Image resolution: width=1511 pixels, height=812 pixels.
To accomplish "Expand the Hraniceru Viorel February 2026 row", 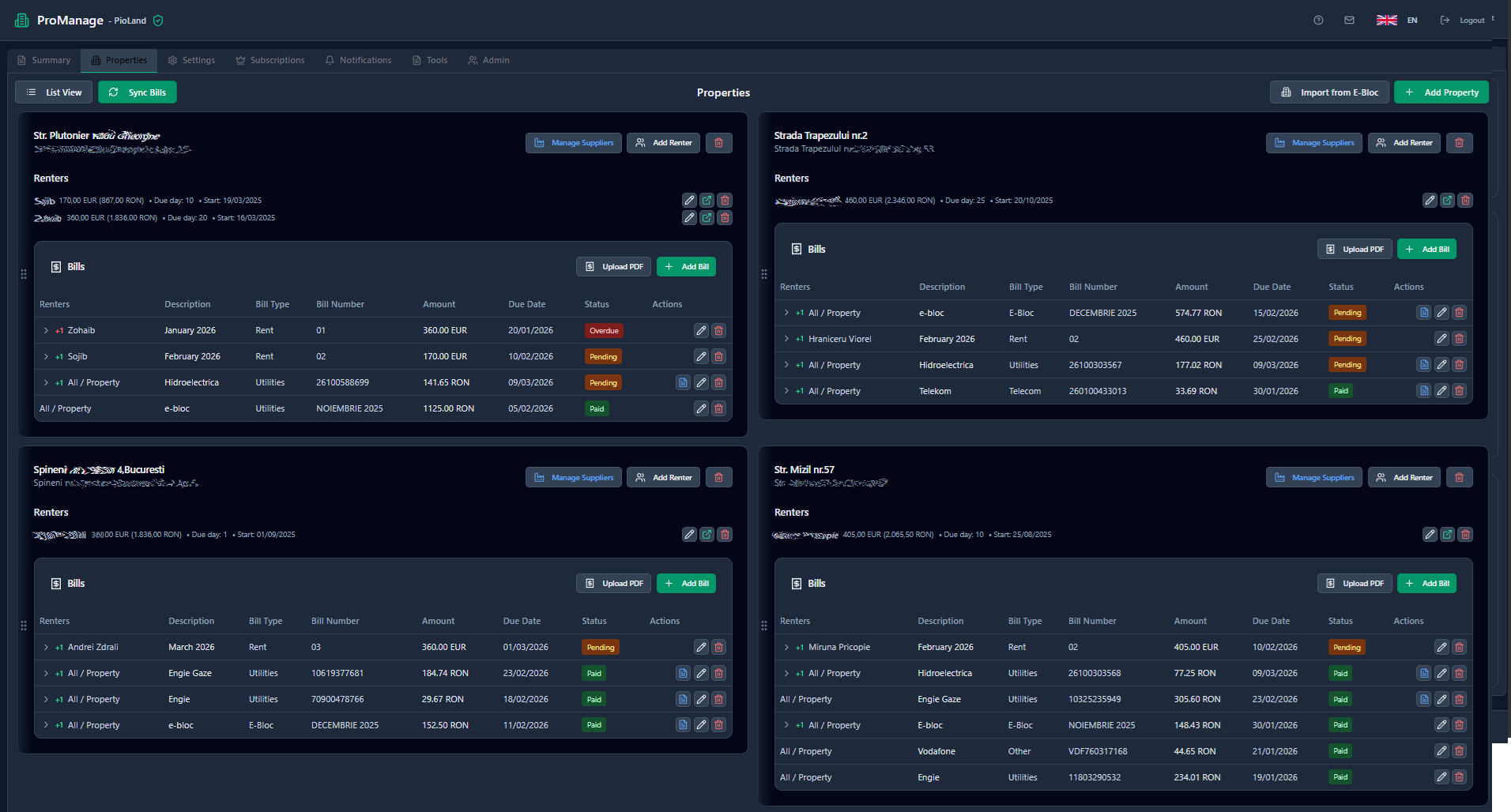I will 786,338.
